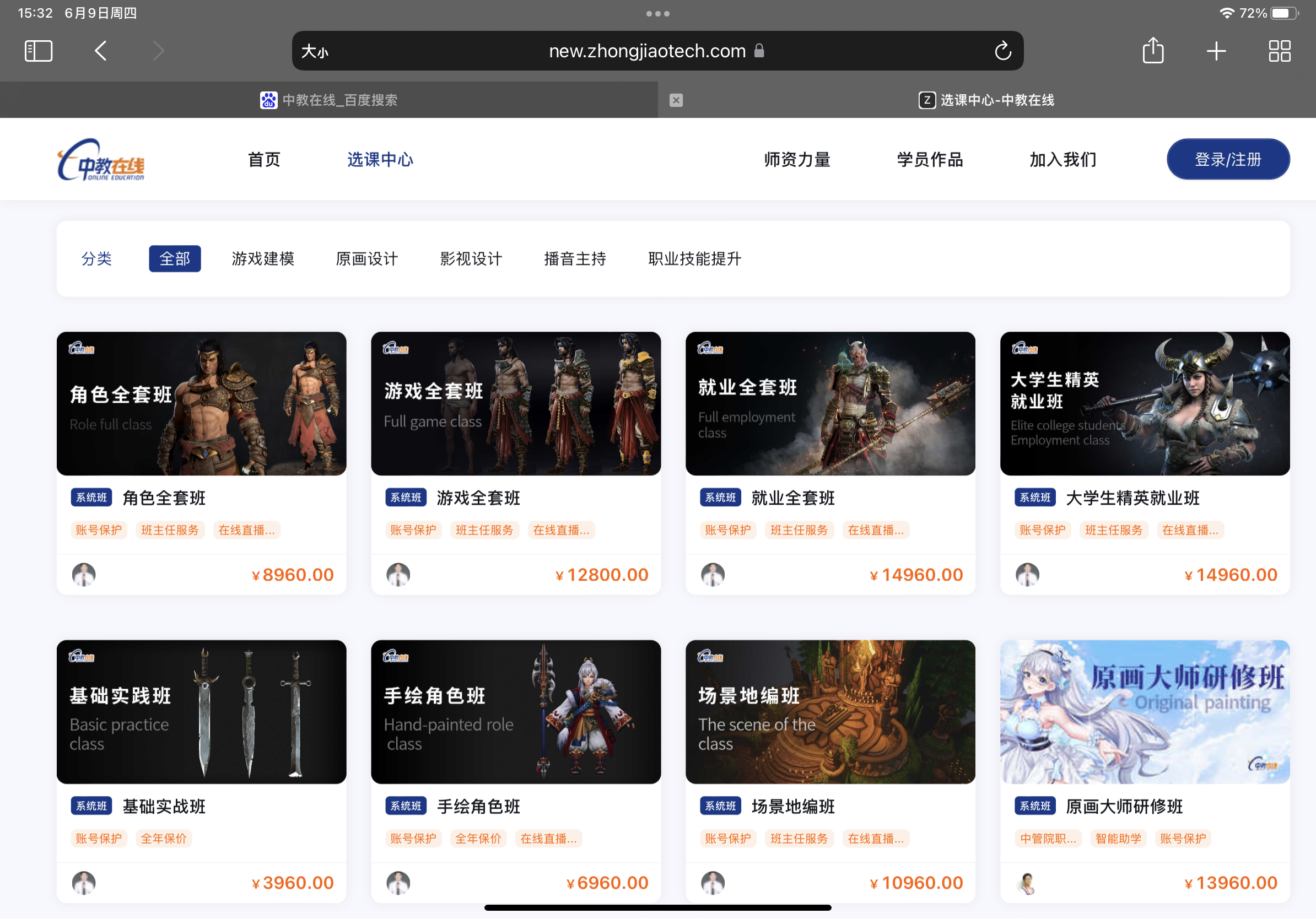Viewport: 1316px width, 919px height.
Task: Open the three-dot multitasking menu
Action: point(657,13)
